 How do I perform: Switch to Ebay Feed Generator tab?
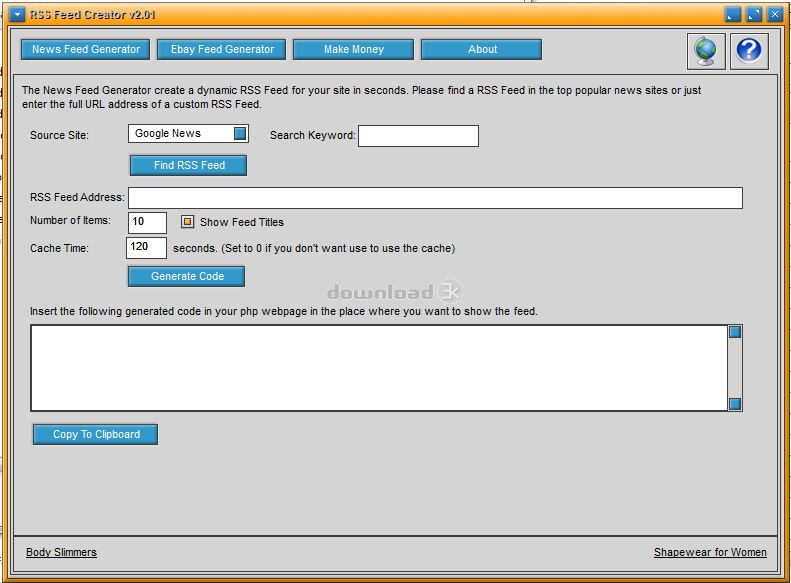pyautogui.click(x=222, y=49)
